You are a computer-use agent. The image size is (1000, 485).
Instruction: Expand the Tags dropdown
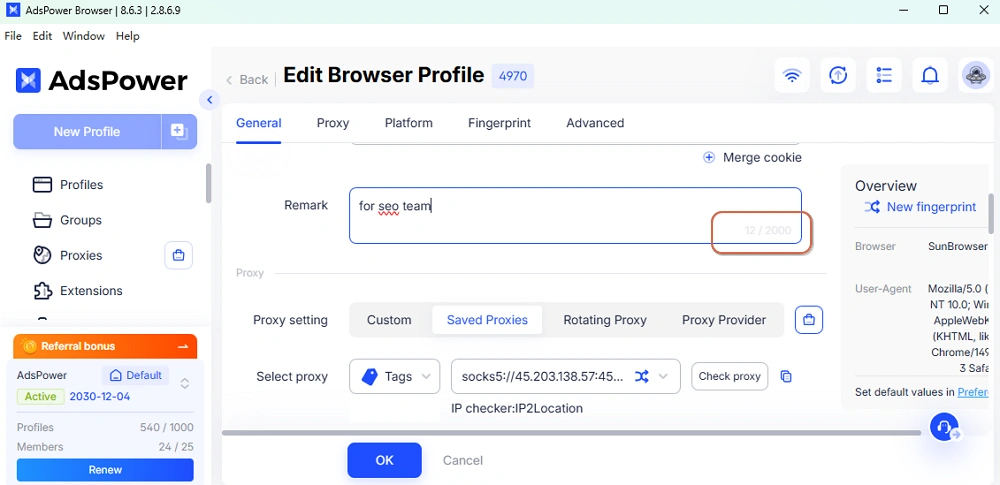[x=395, y=377]
